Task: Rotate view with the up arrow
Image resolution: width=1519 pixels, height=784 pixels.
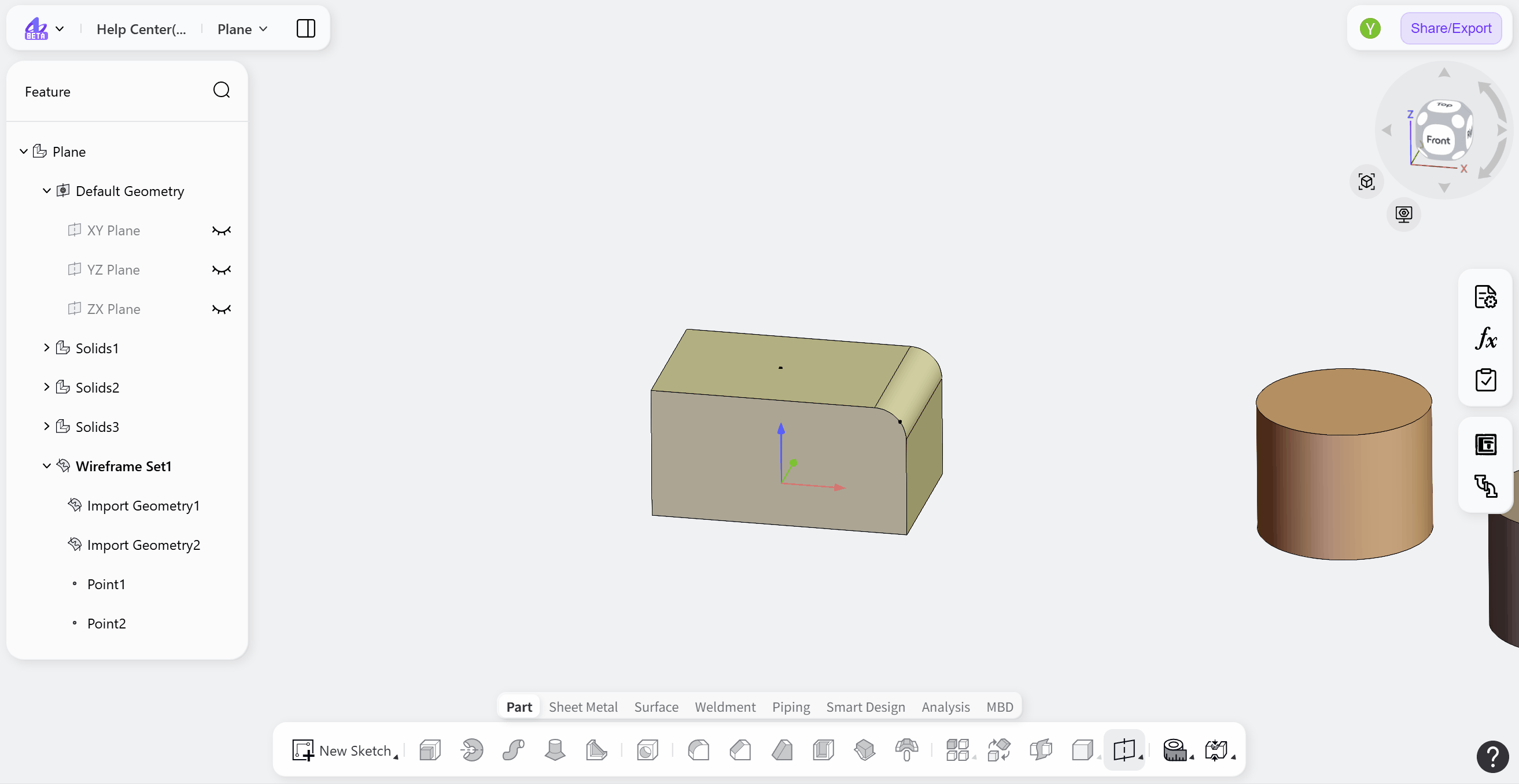Action: [x=1444, y=72]
